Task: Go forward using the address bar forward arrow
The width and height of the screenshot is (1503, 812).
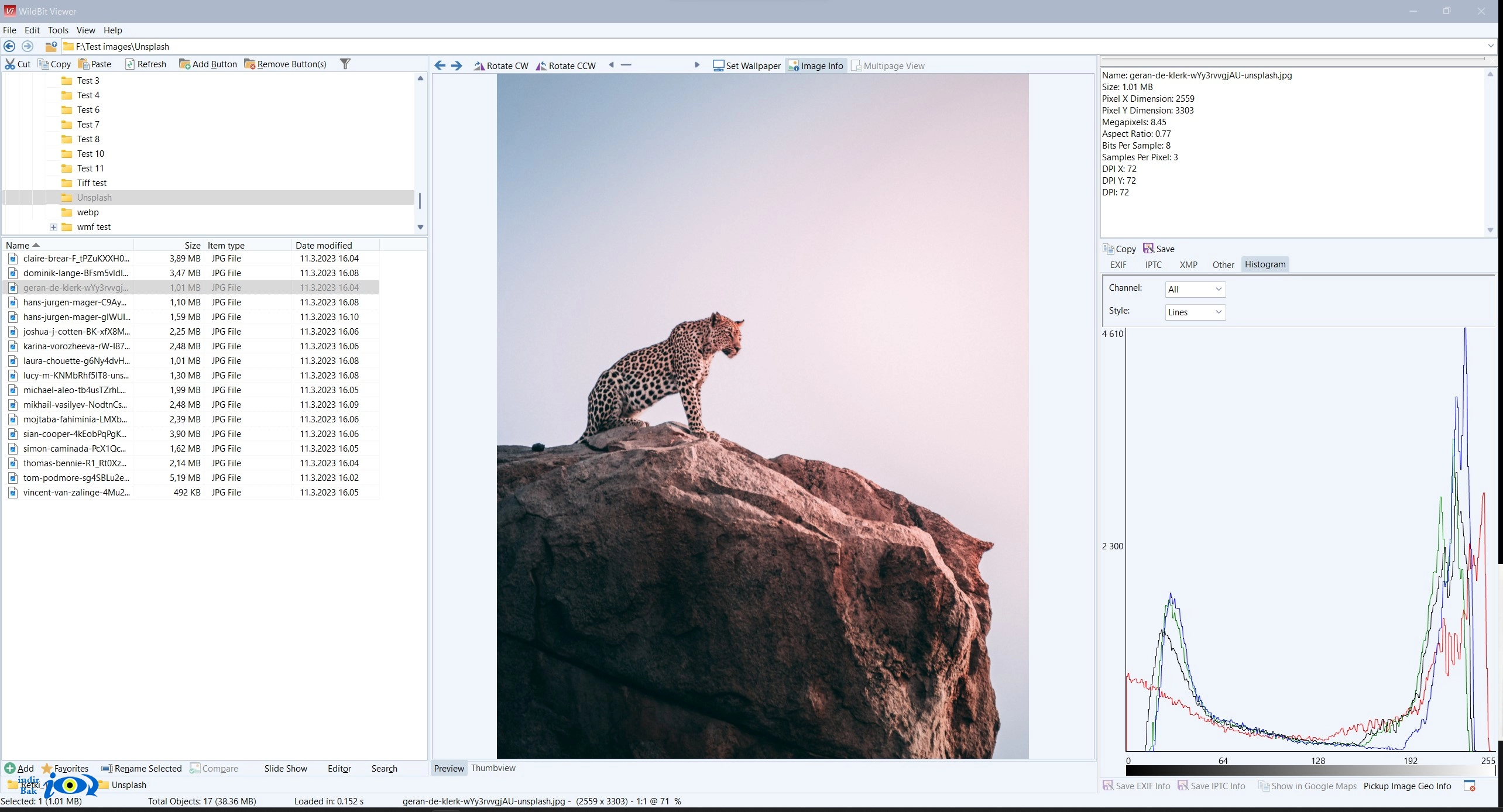Action: pyautogui.click(x=28, y=46)
